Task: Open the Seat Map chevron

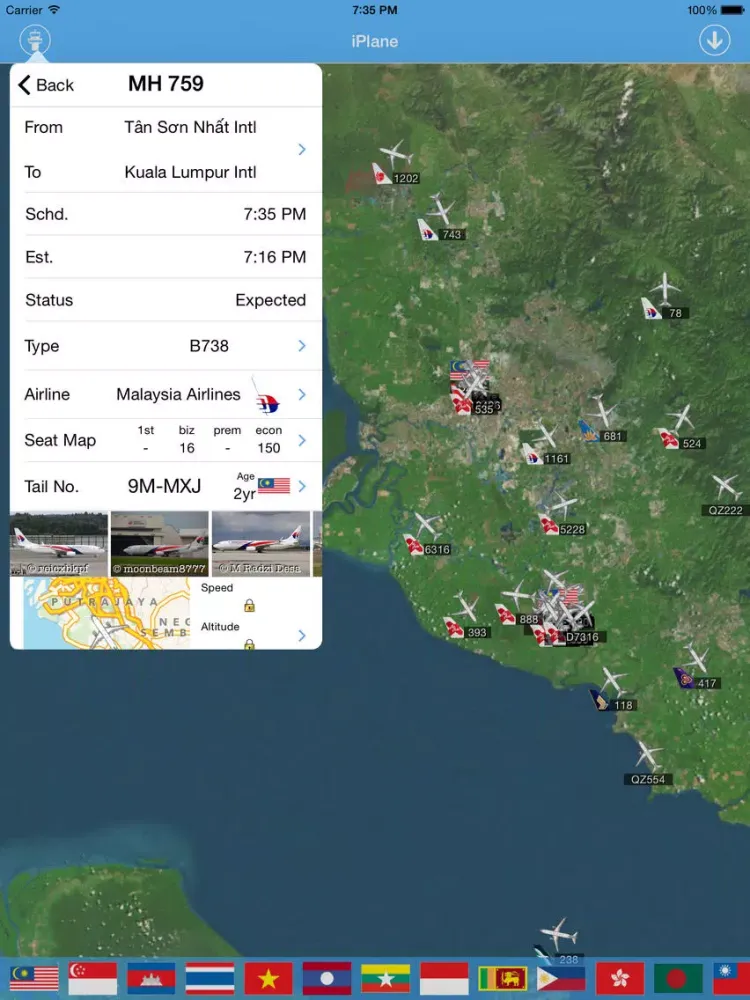Action: [x=302, y=440]
